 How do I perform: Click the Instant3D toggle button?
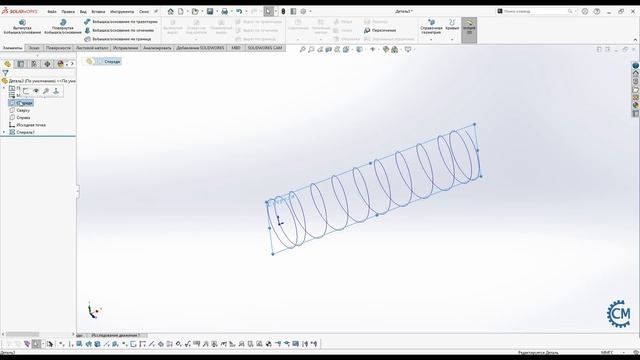(469, 29)
